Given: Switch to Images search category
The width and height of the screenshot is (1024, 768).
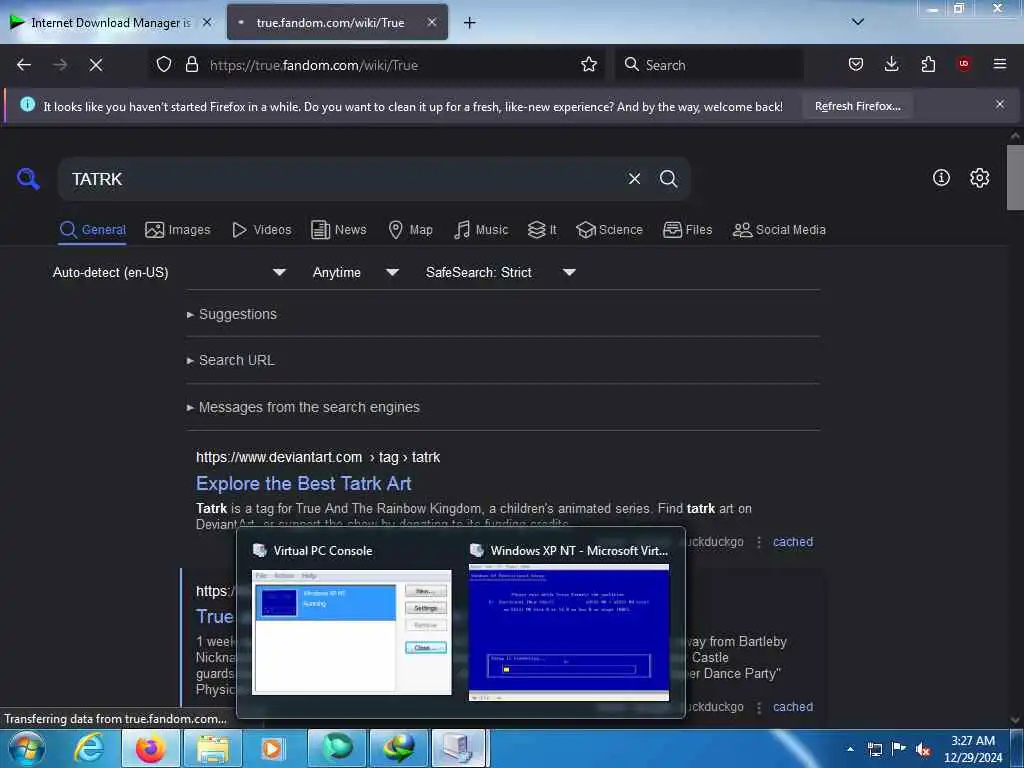Looking at the screenshot, I should pyautogui.click(x=178, y=230).
